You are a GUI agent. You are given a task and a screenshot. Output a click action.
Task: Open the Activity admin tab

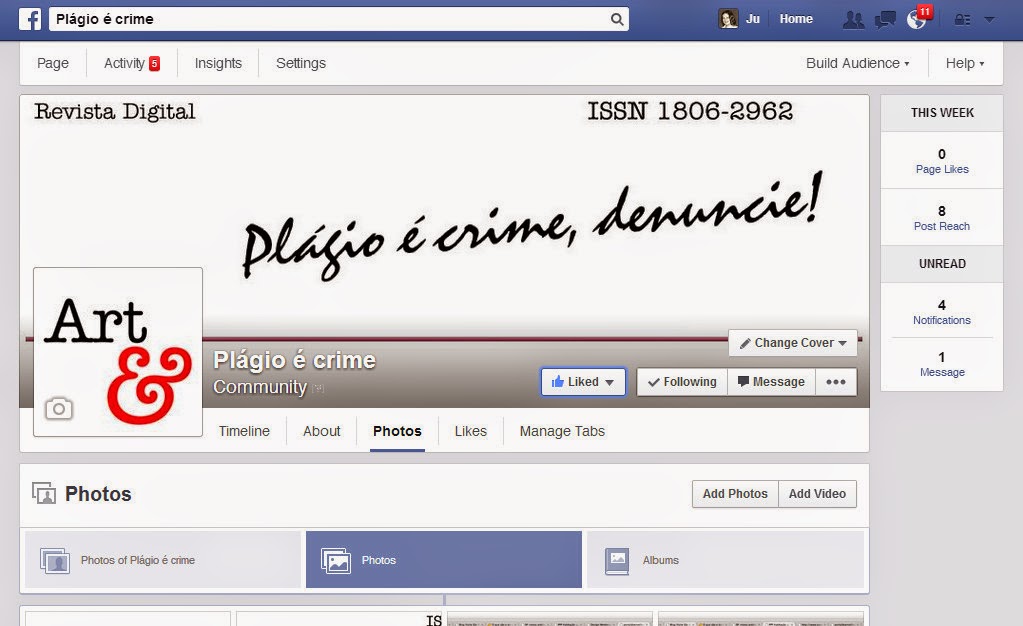[124, 63]
